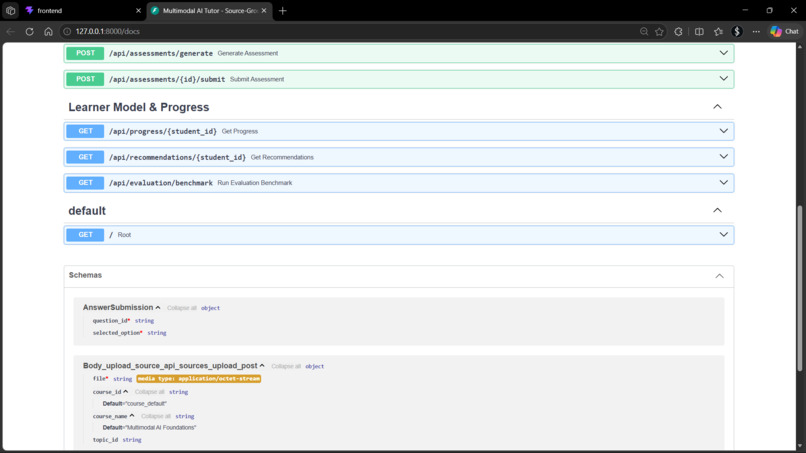Click the /api/evaluation/benchmark path text
This screenshot has width=806, height=453.
tap(160, 183)
